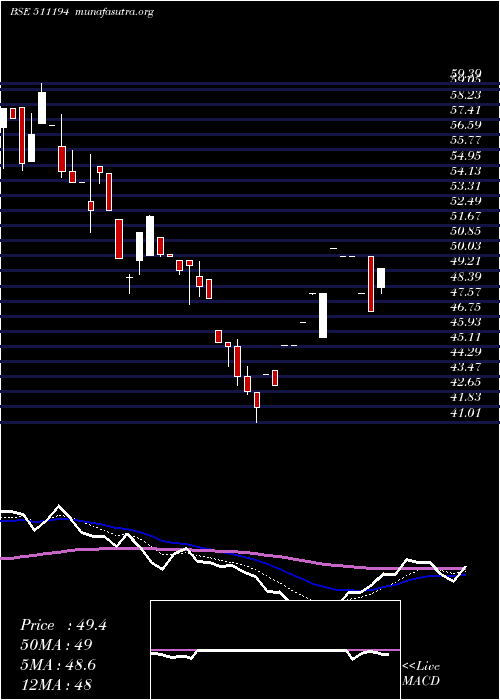Click the BSE 511194 title text
The width and height of the screenshot is (500, 700).
(x=39, y=12)
